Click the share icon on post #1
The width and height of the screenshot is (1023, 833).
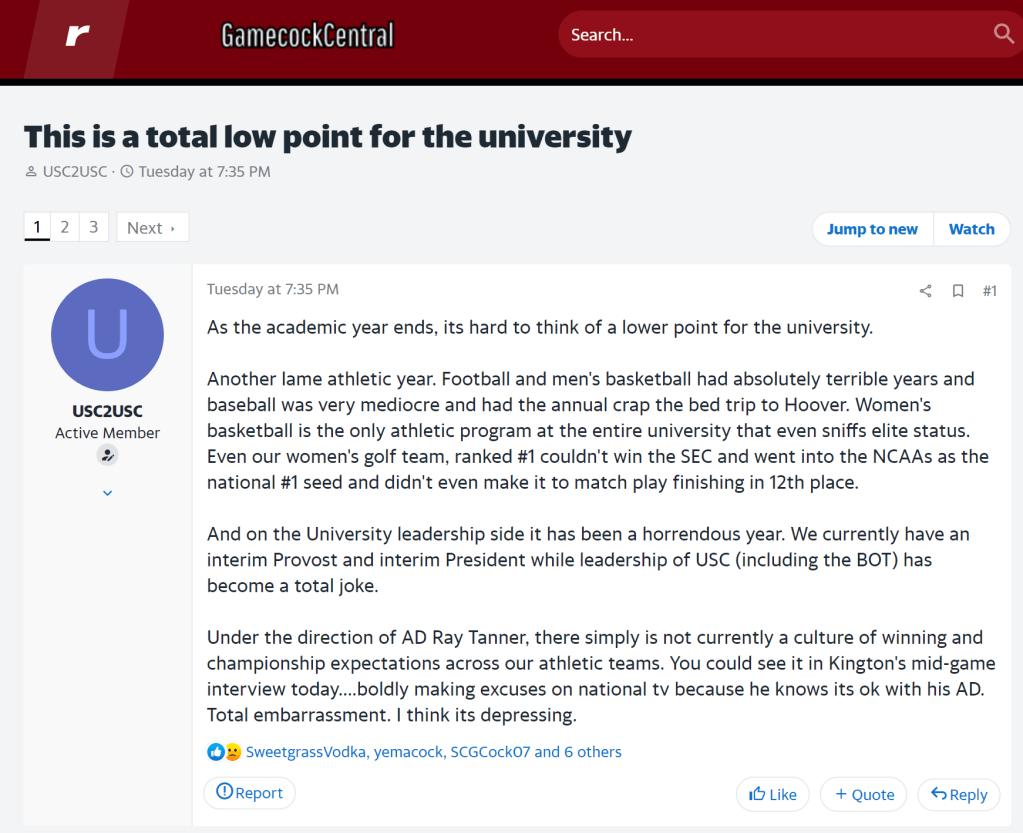[925, 291]
